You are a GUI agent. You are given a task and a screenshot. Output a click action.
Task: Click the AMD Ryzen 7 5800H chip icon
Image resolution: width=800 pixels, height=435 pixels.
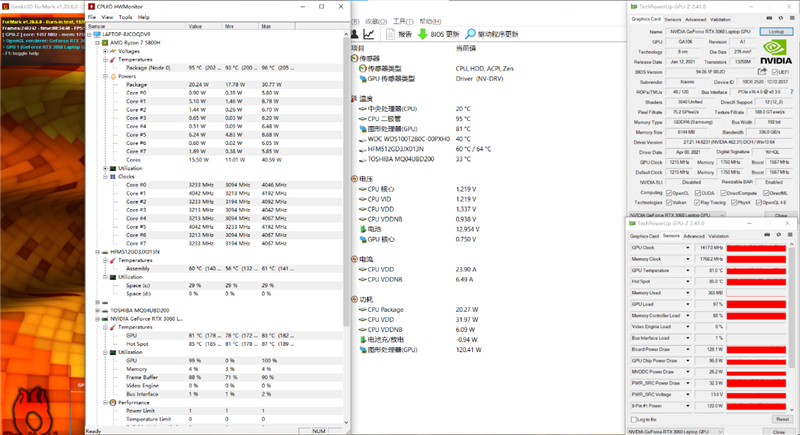(105, 43)
